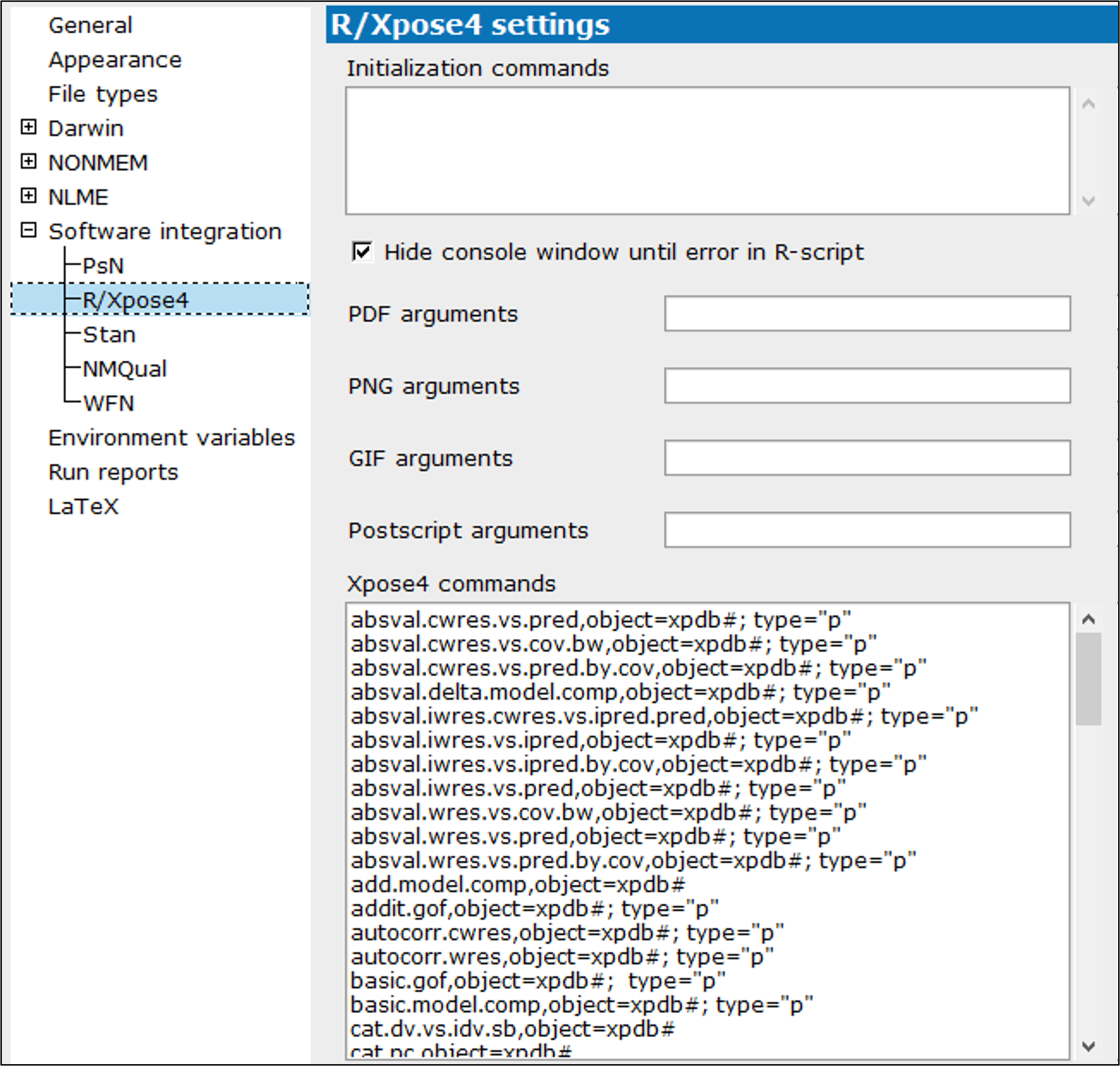Click the absval.iwres.vs.ipred,object line

point(601,740)
